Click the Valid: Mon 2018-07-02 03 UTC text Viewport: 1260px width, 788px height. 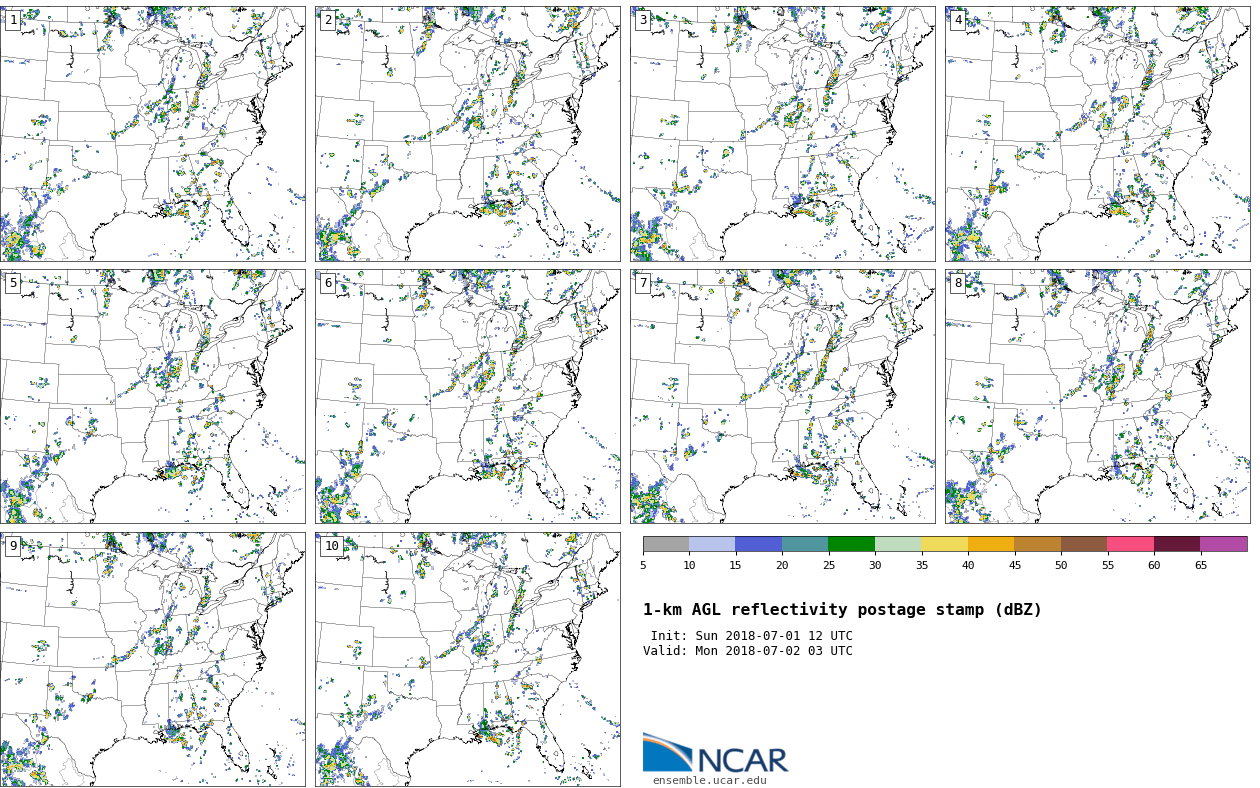pyautogui.click(x=748, y=651)
